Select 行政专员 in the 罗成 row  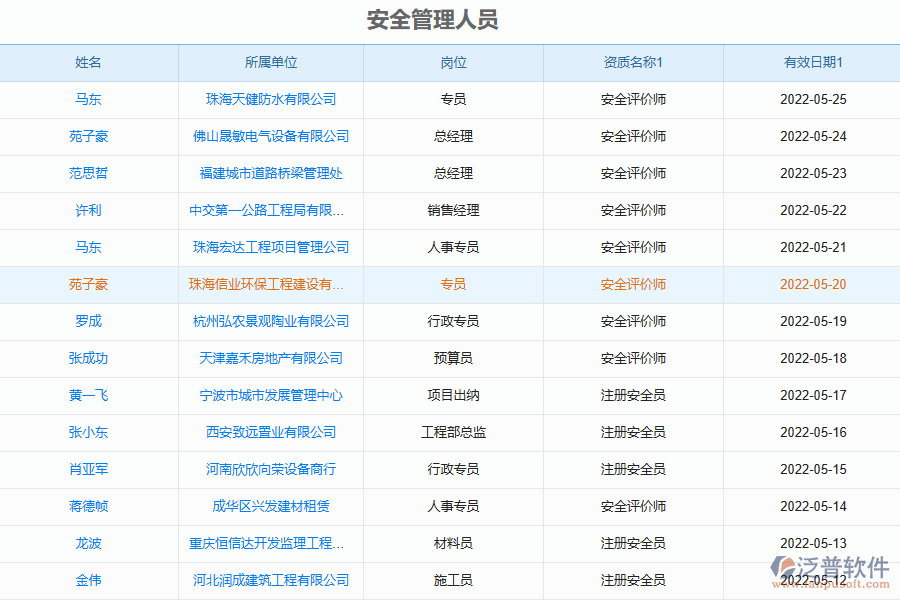tap(453, 322)
